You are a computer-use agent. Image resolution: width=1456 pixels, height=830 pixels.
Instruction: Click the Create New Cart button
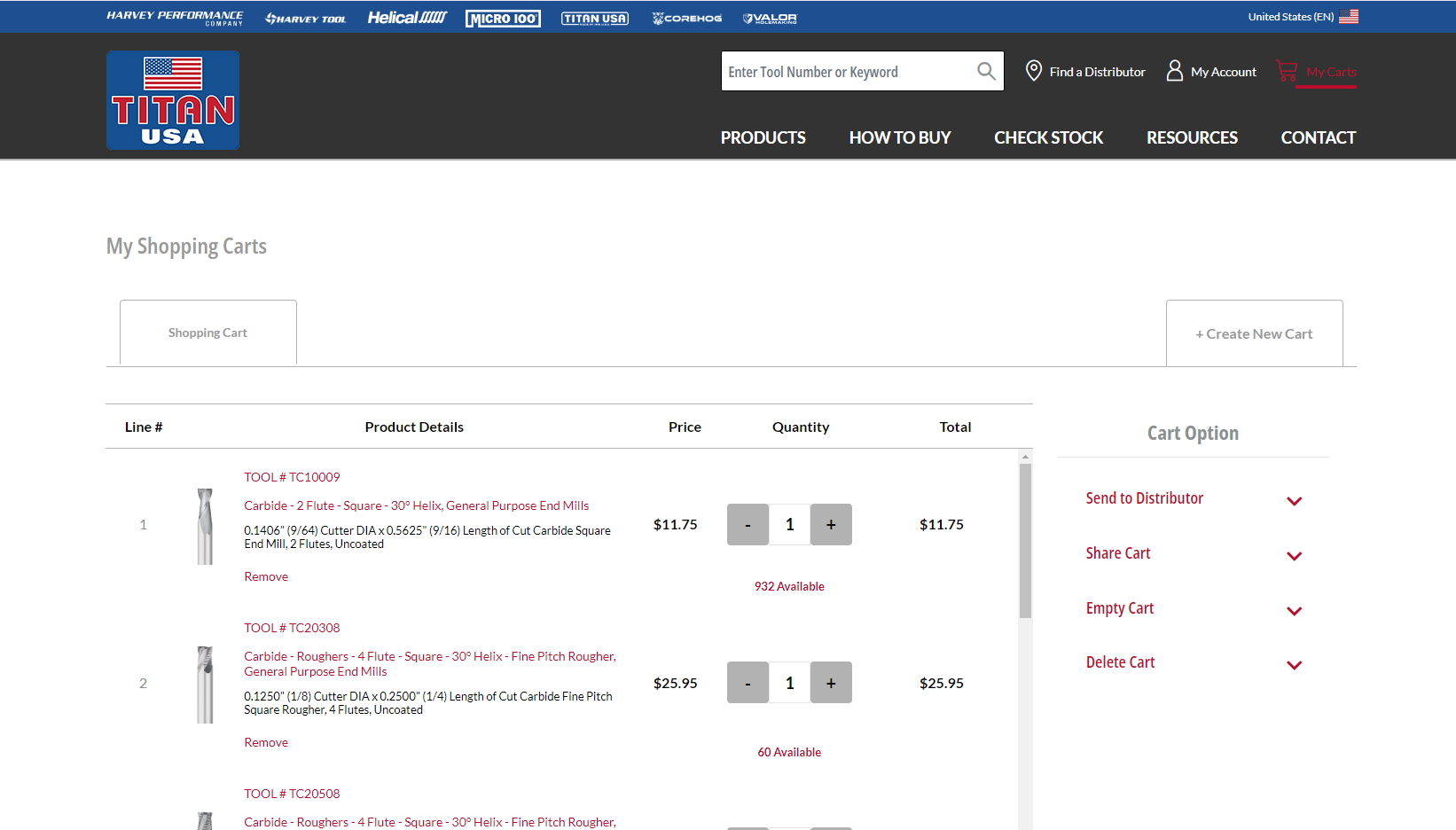point(1254,333)
